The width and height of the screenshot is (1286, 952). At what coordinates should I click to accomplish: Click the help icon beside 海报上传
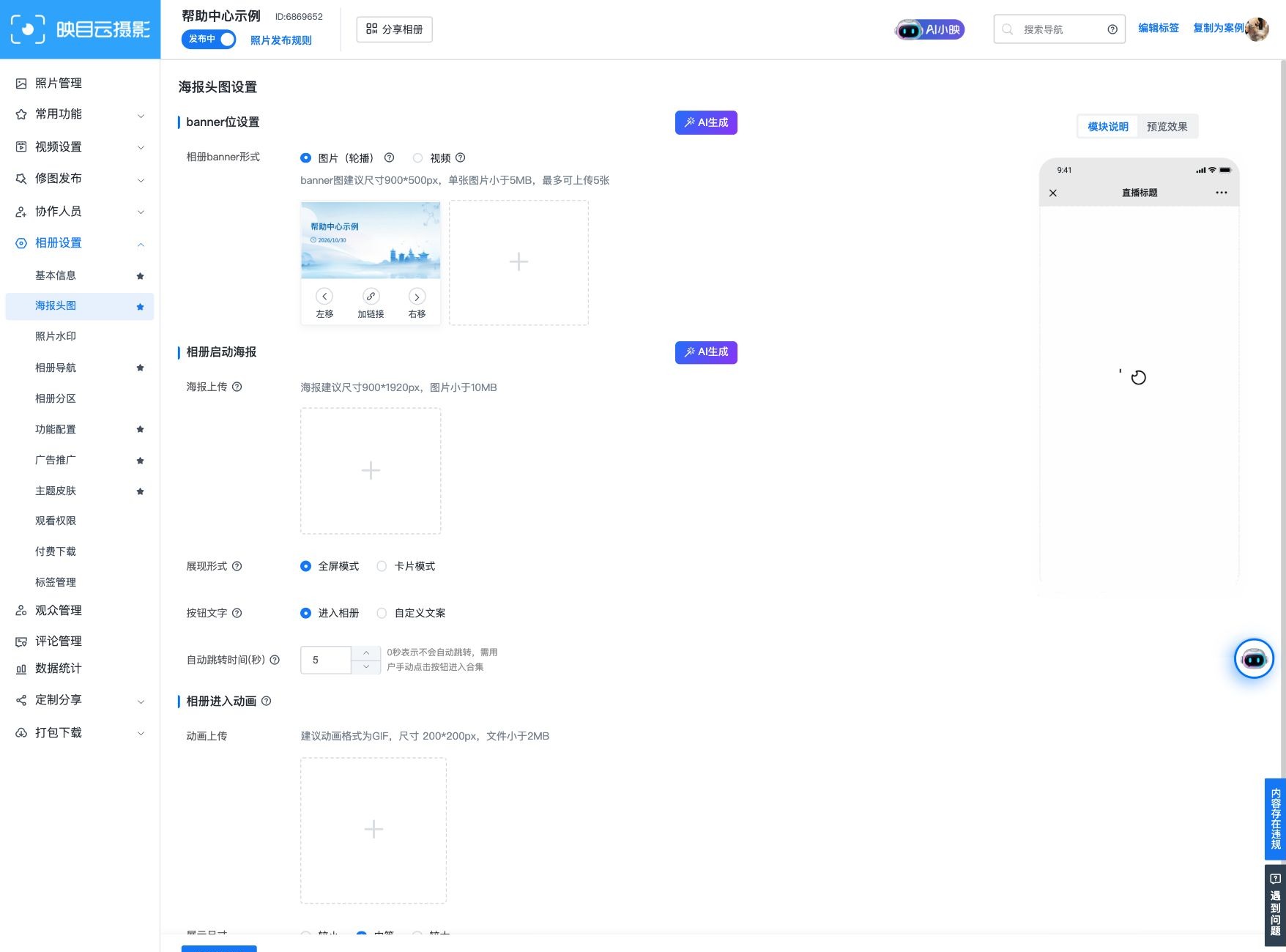tap(237, 387)
